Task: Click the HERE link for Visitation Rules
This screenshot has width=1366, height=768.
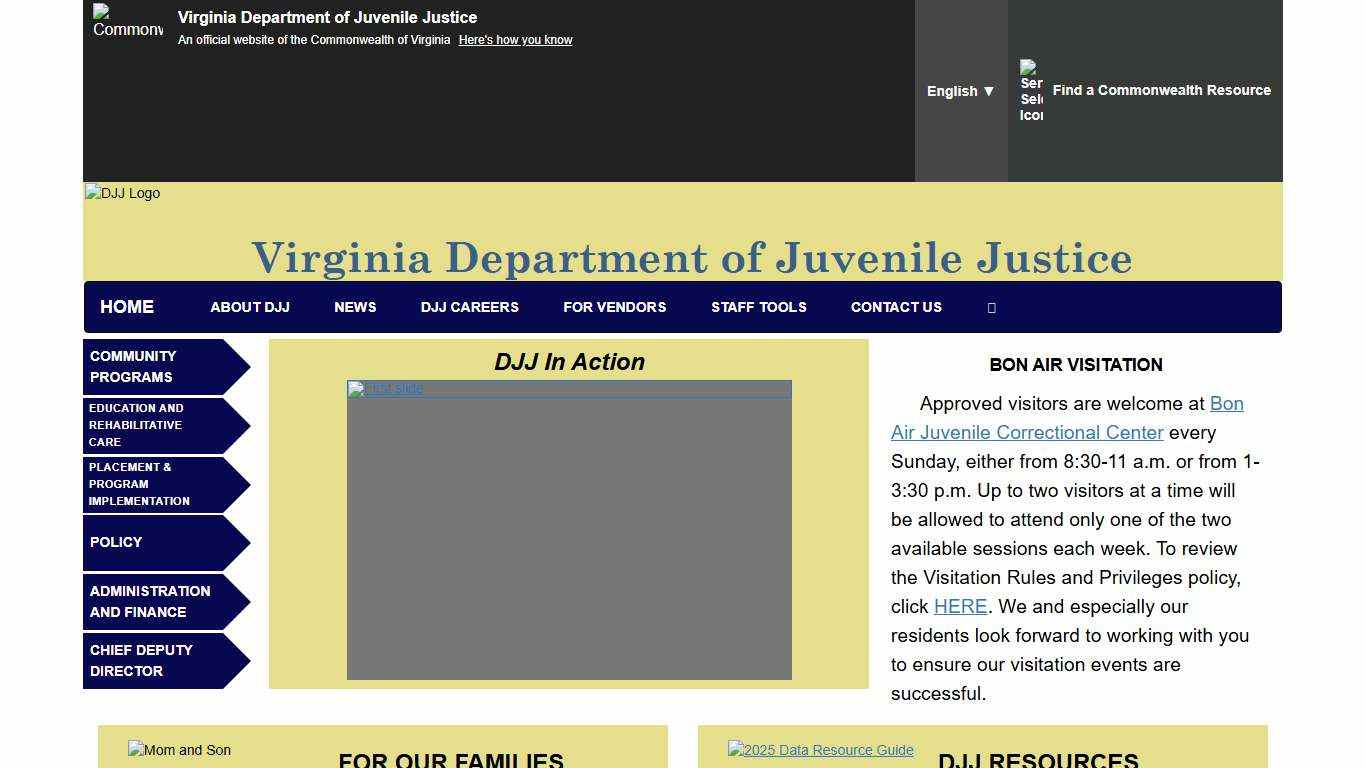Action: (959, 606)
